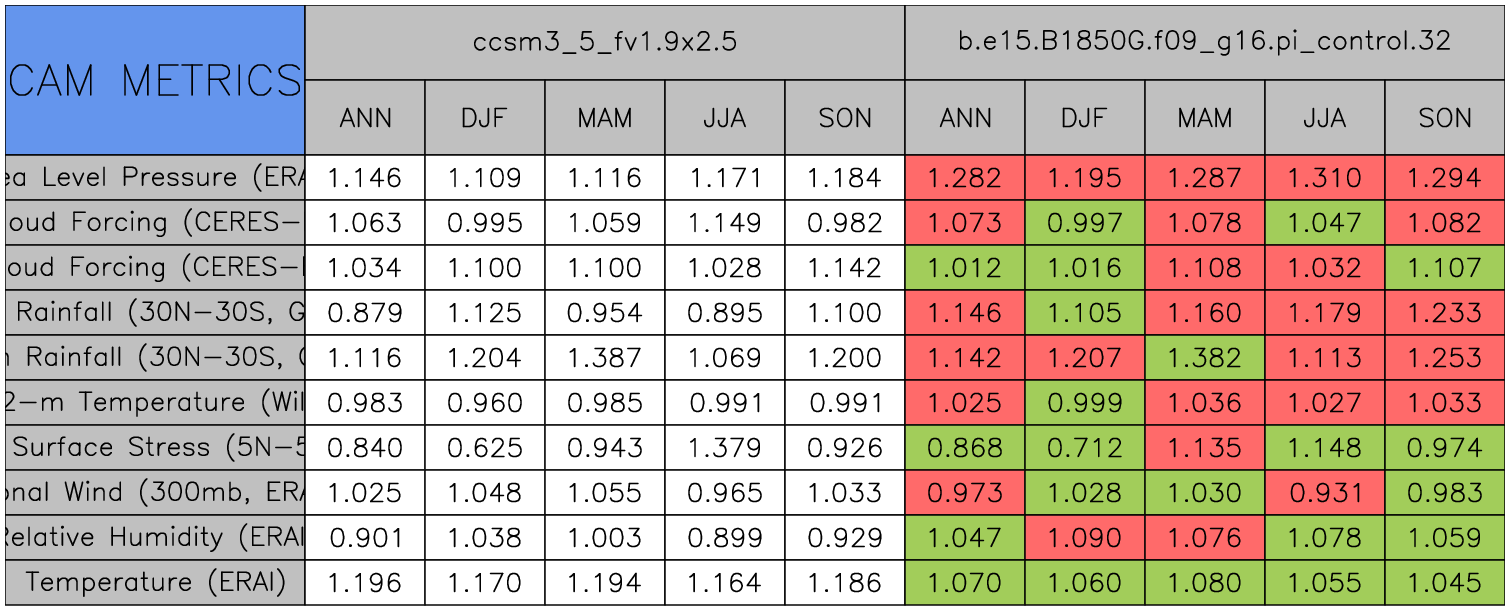
Task: Click the green cell with value 0.712
Action: point(1084,447)
